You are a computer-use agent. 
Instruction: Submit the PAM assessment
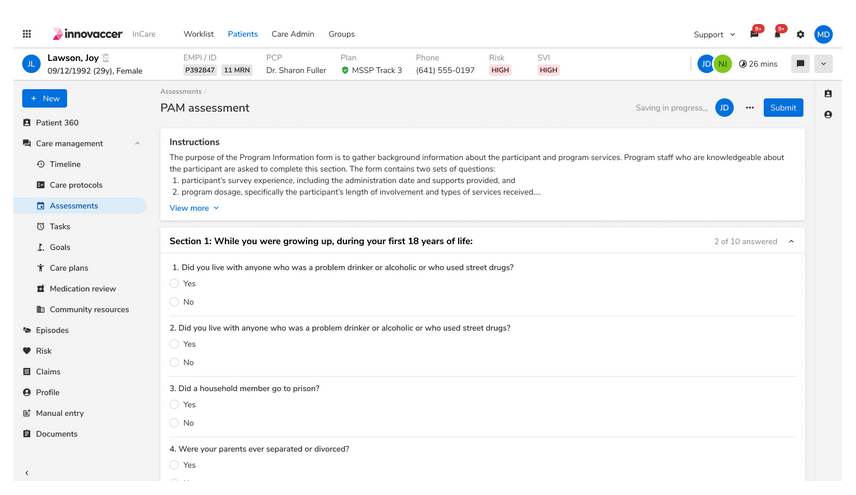[783, 108]
